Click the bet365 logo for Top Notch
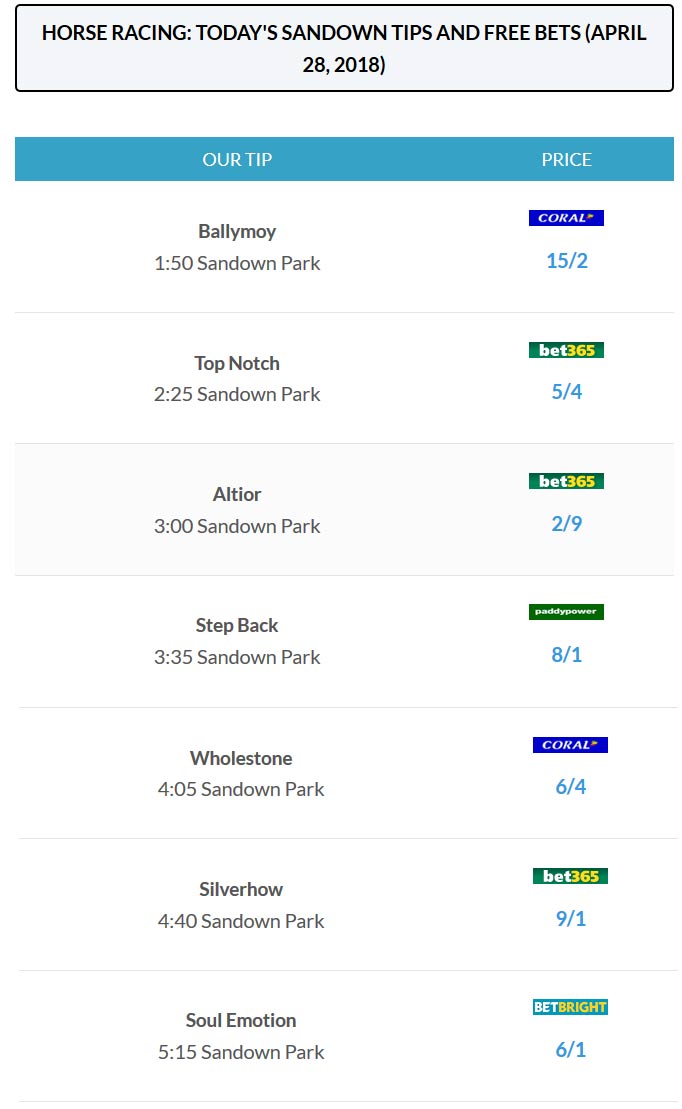The image size is (682, 1109). [566, 350]
